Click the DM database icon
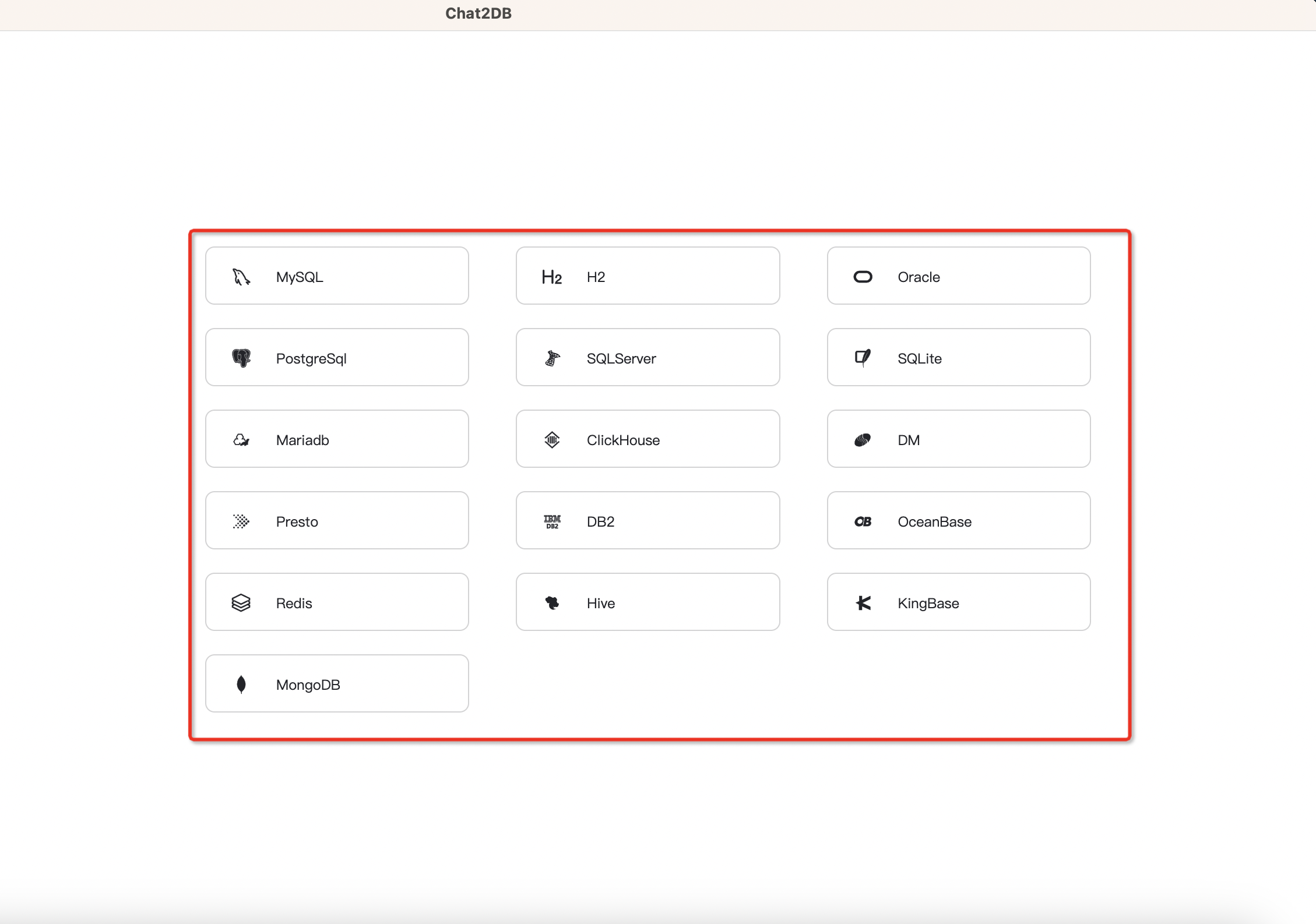The width and height of the screenshot is (1316, 924). [x=863, y=440]
